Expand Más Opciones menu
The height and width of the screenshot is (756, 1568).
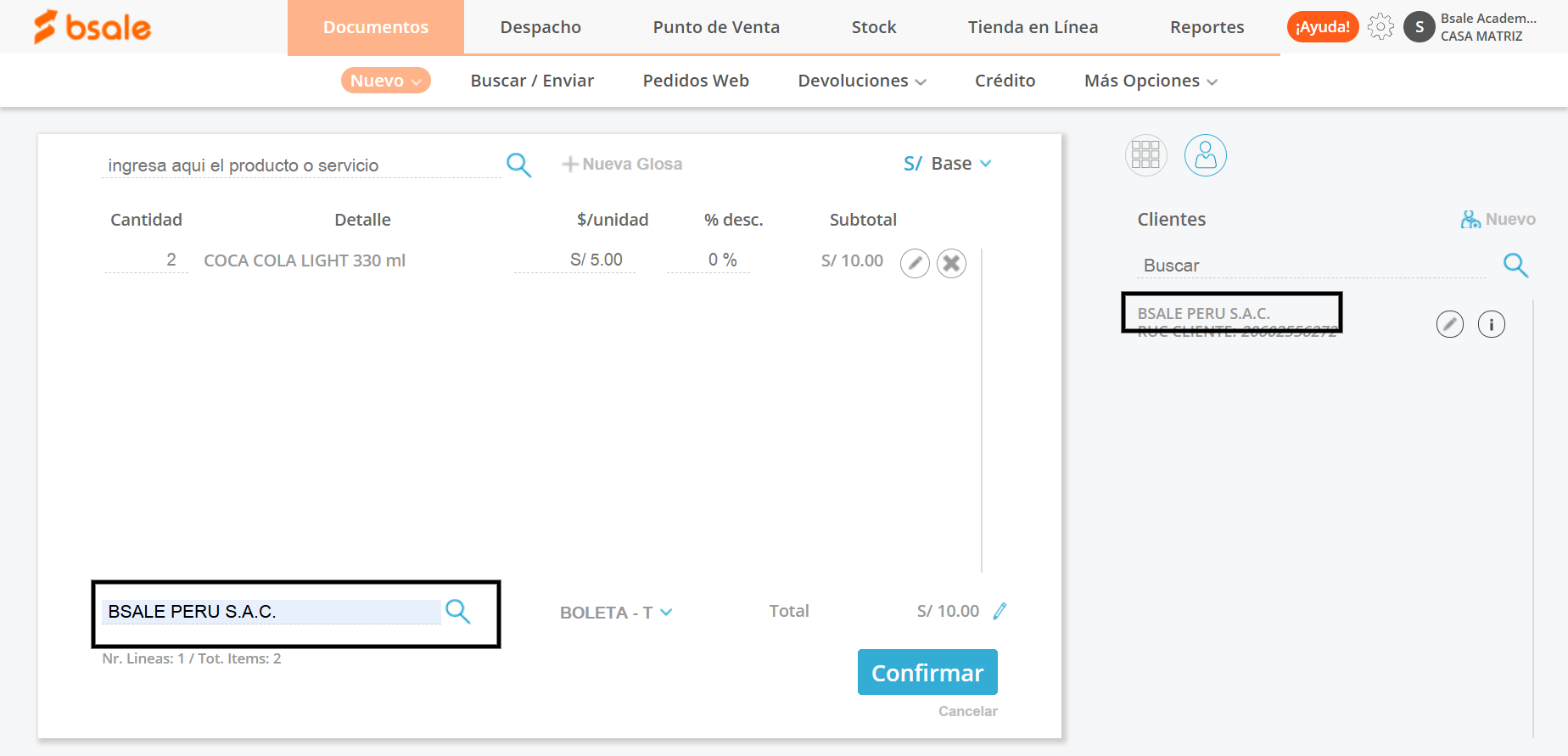coord(1151,81)
